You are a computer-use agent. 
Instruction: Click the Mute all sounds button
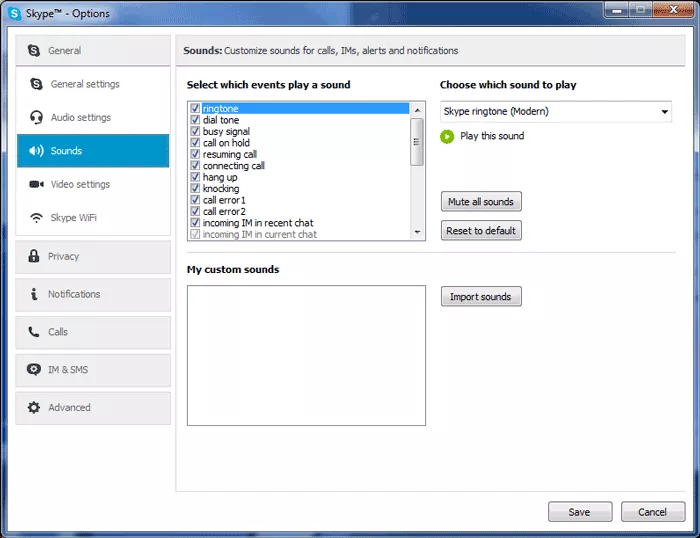click(481, 202)
